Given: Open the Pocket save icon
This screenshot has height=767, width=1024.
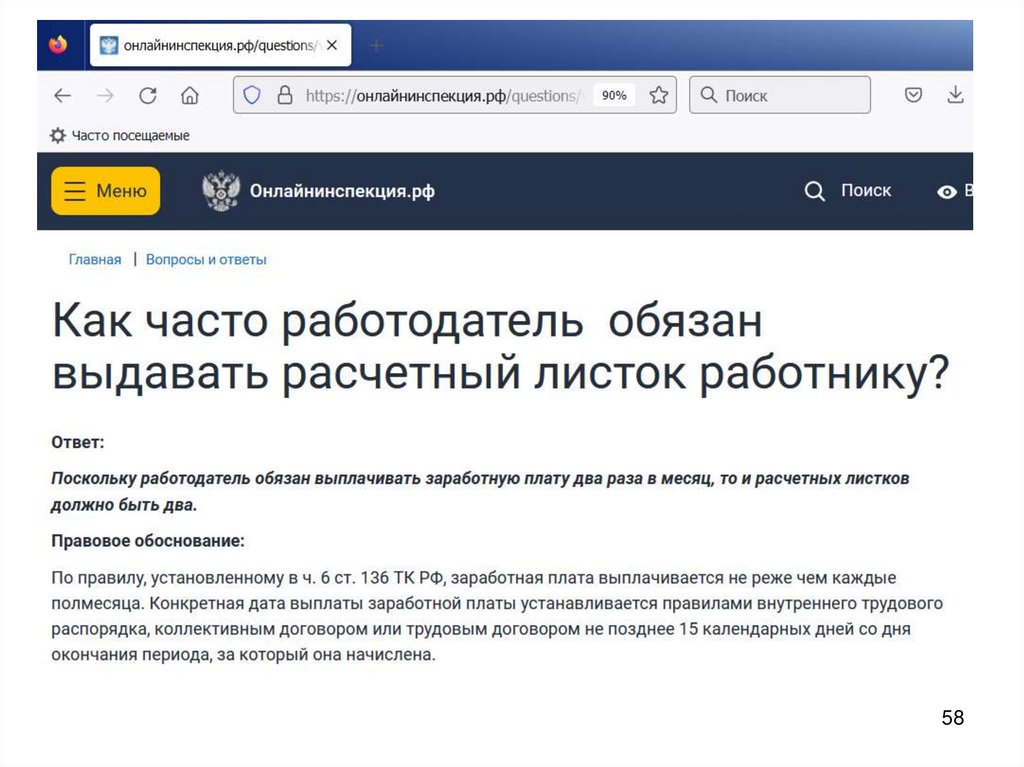Looking at the screenshot, I should 913,95.
